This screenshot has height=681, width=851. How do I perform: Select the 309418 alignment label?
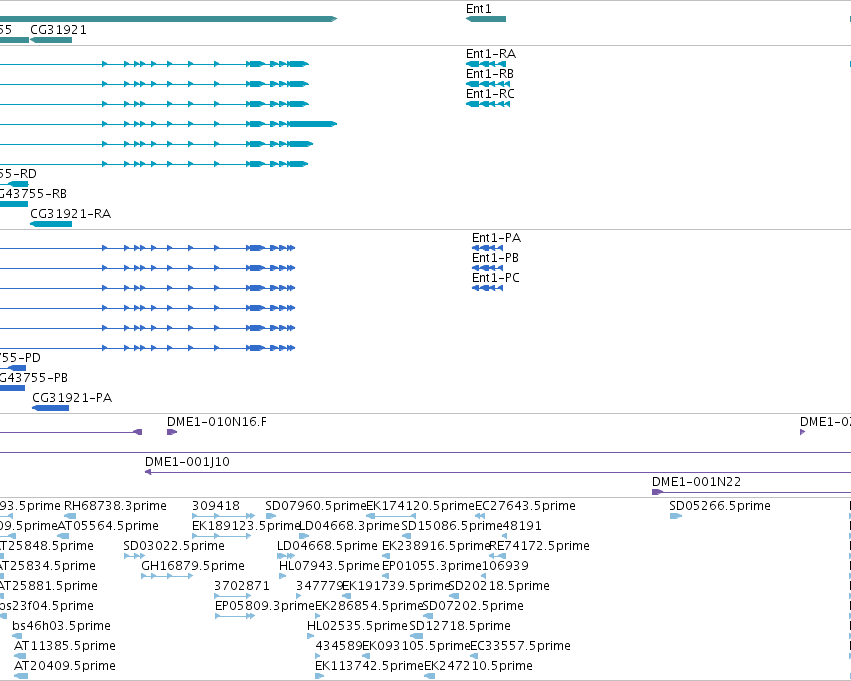216,506
